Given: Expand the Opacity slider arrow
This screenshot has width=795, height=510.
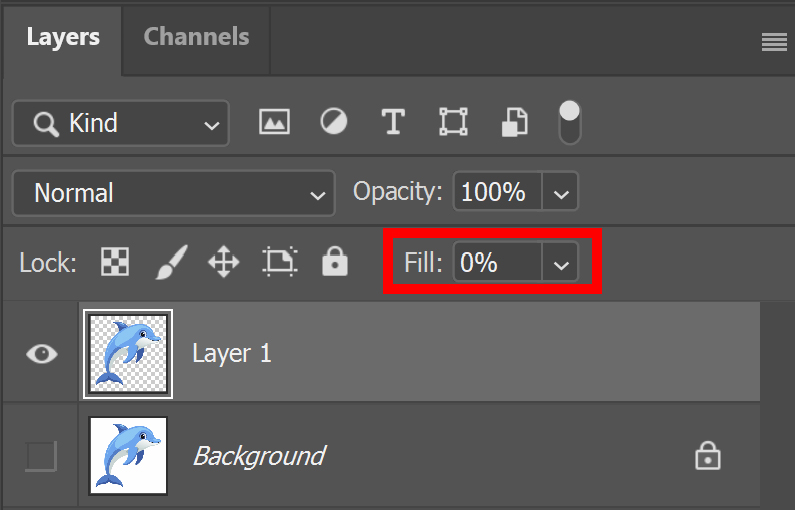Looking at the screenshot, I should 561,192.
